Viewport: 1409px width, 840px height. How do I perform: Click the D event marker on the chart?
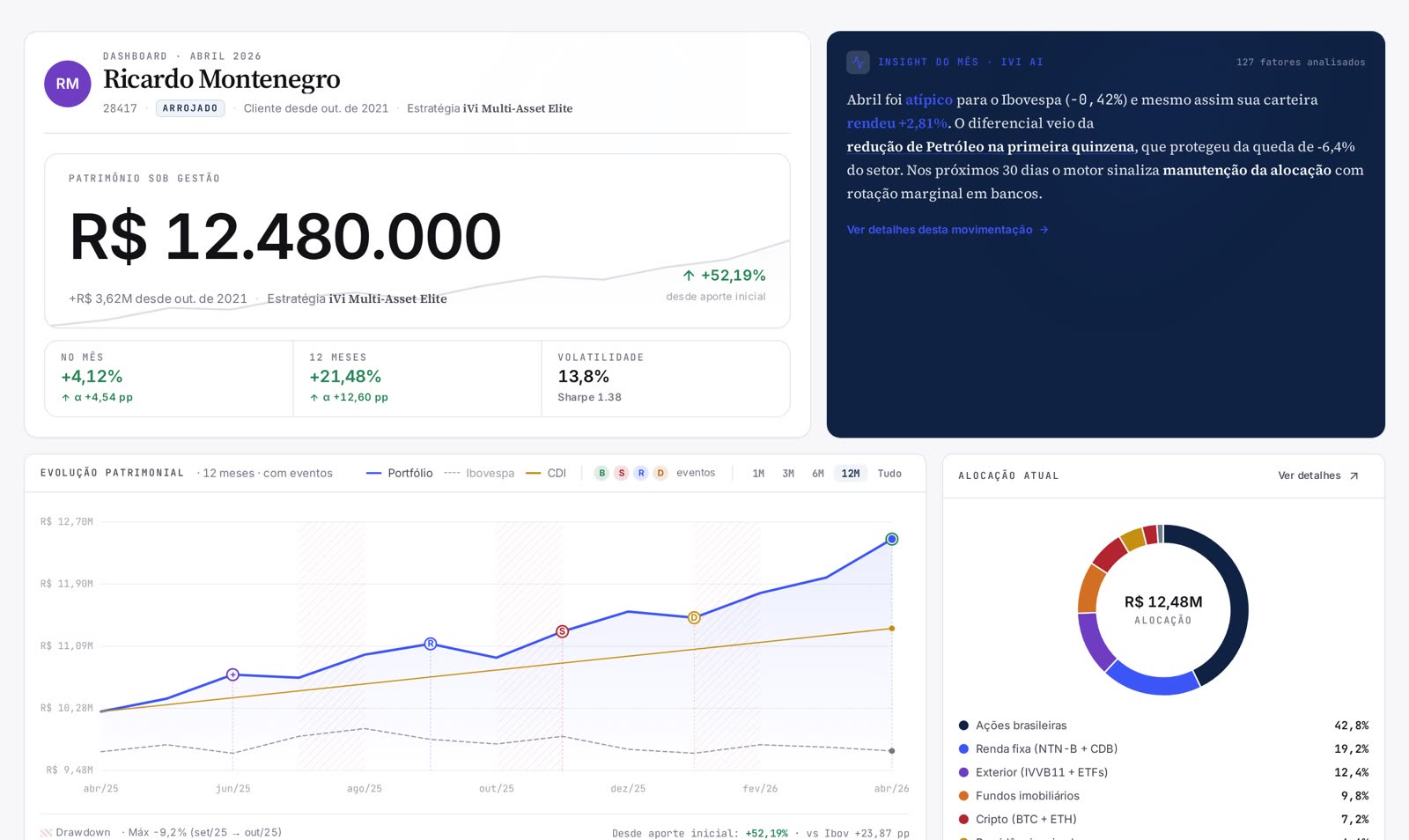pyautogui.click(x=694, y=618)
